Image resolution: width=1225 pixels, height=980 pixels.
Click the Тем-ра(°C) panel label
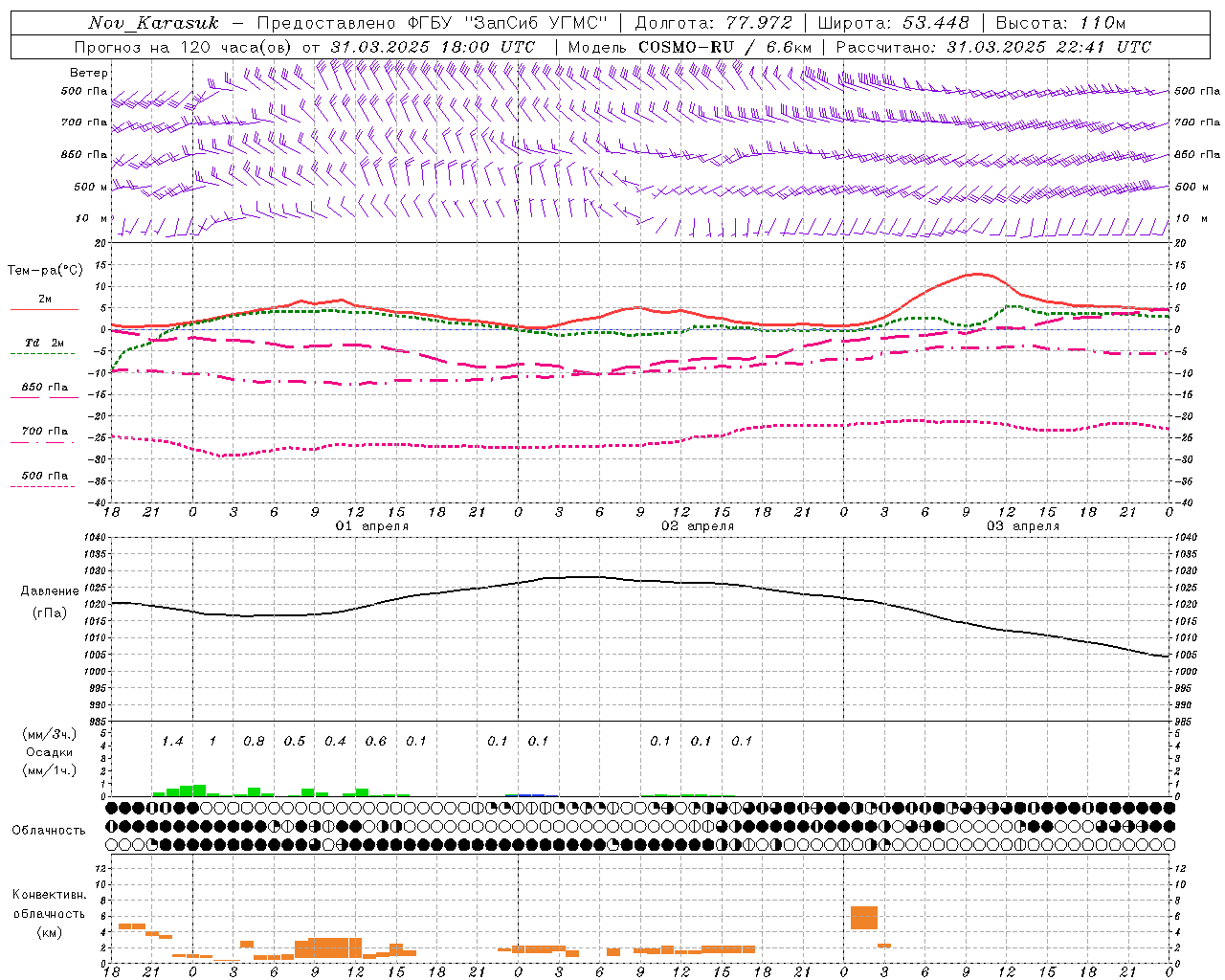tap(45, 271)
